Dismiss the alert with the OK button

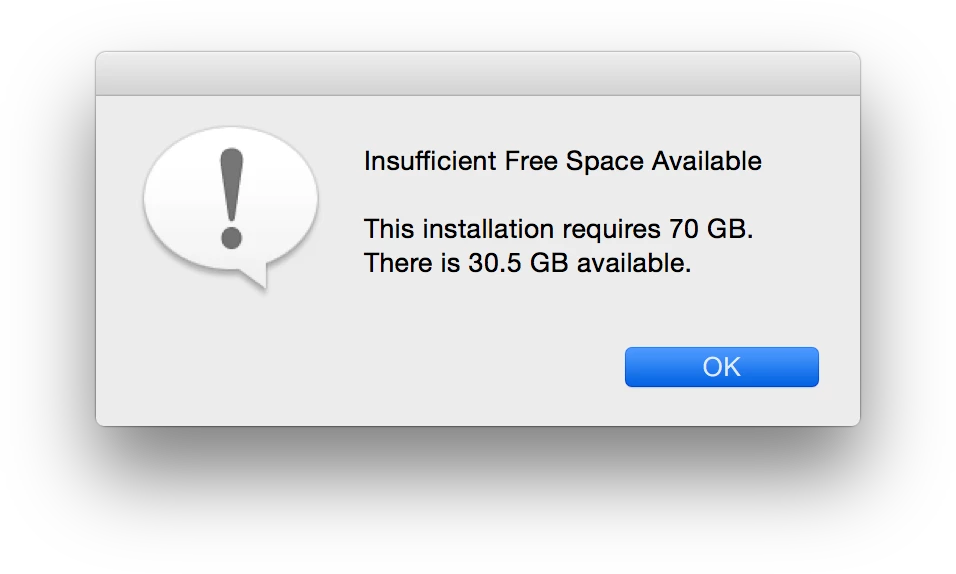pos(721,367)
